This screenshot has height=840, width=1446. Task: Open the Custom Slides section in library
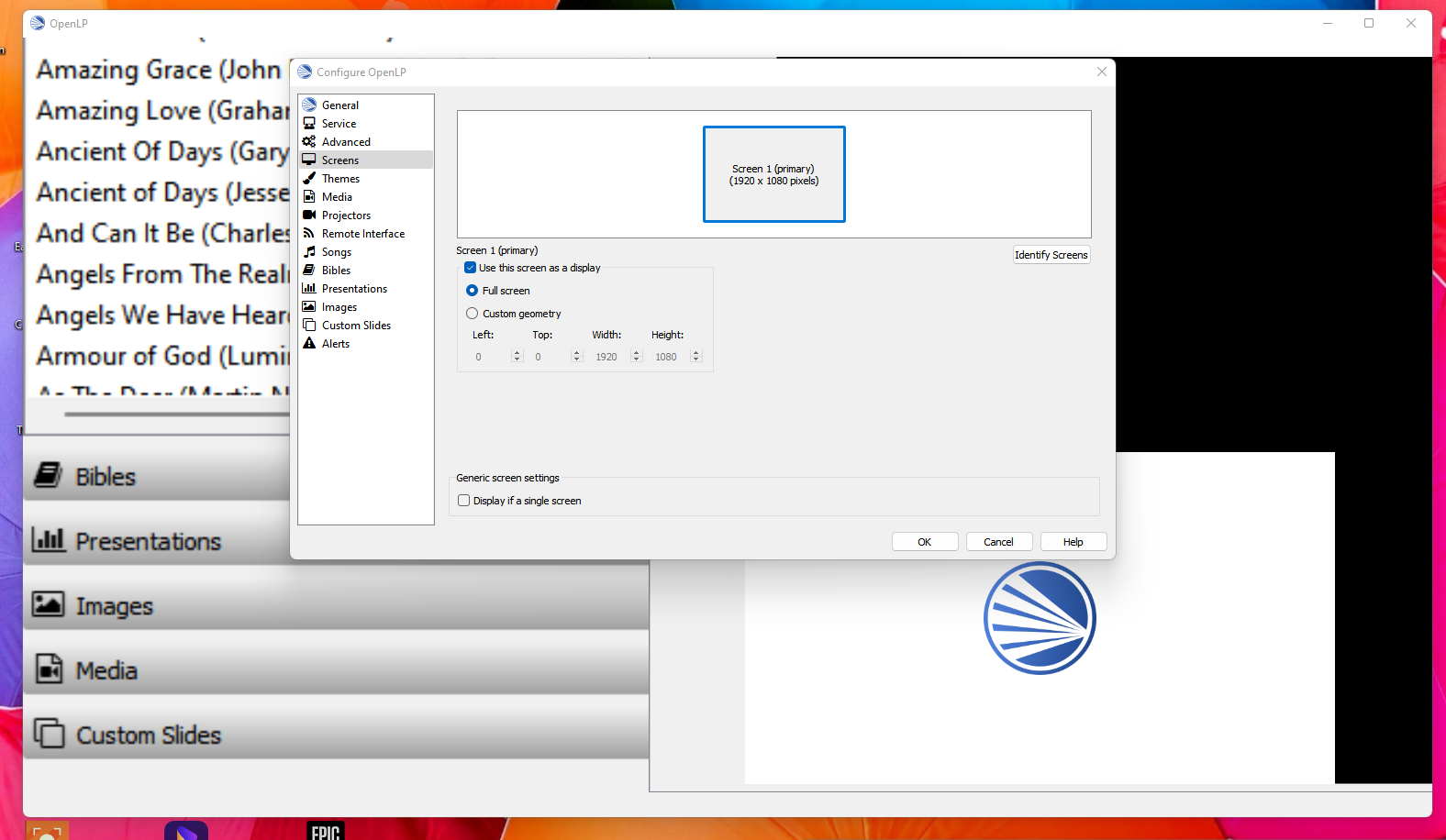coord(336,735)
